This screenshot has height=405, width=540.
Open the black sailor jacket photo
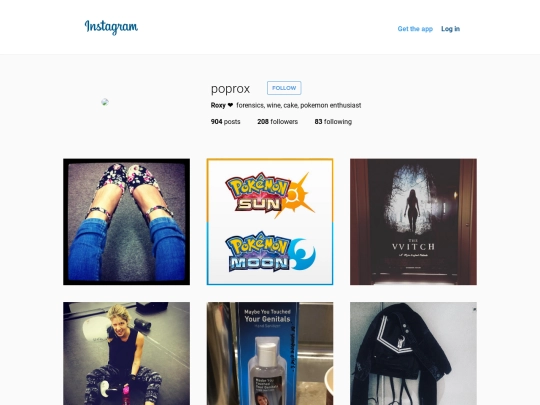413,353
